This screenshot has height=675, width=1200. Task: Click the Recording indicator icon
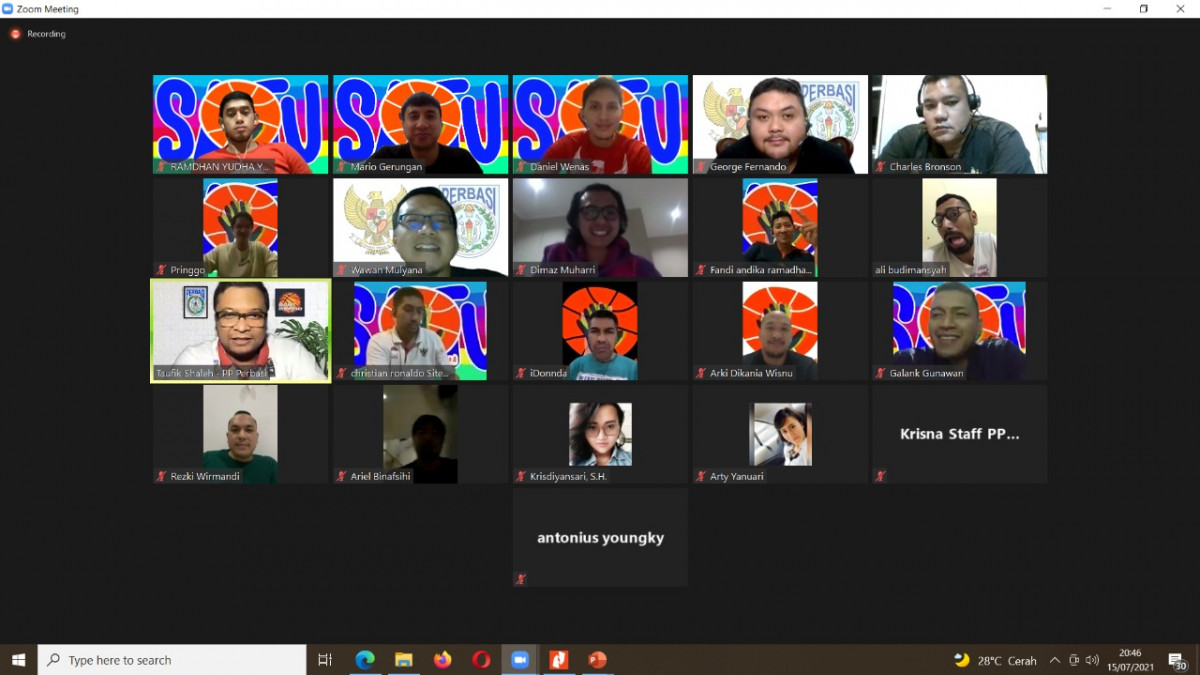point(15,34)
